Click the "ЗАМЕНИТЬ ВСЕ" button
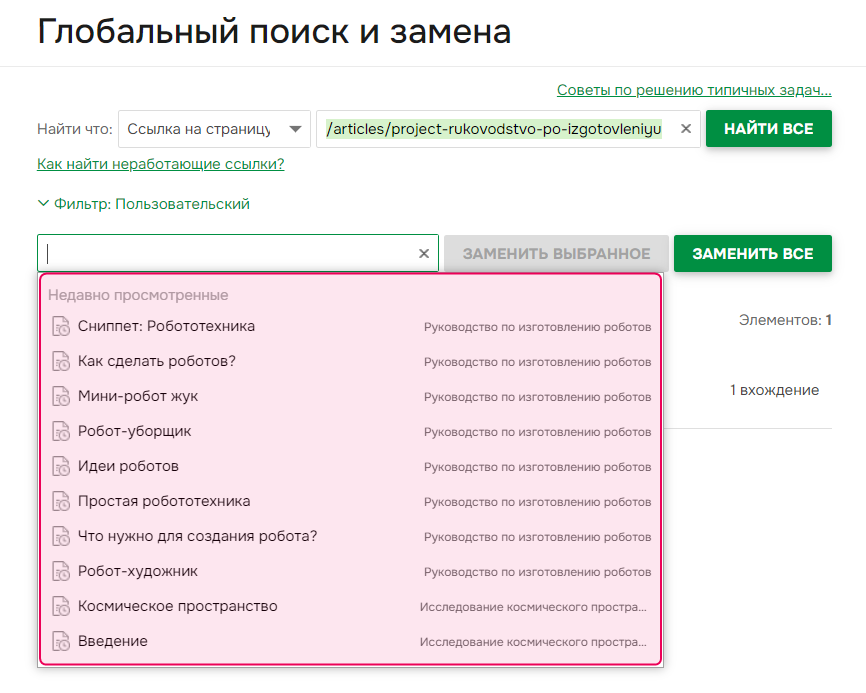Image resolution: width=866 pixels, height=693 pixels. pyautogui.click(x=752, y=253)
